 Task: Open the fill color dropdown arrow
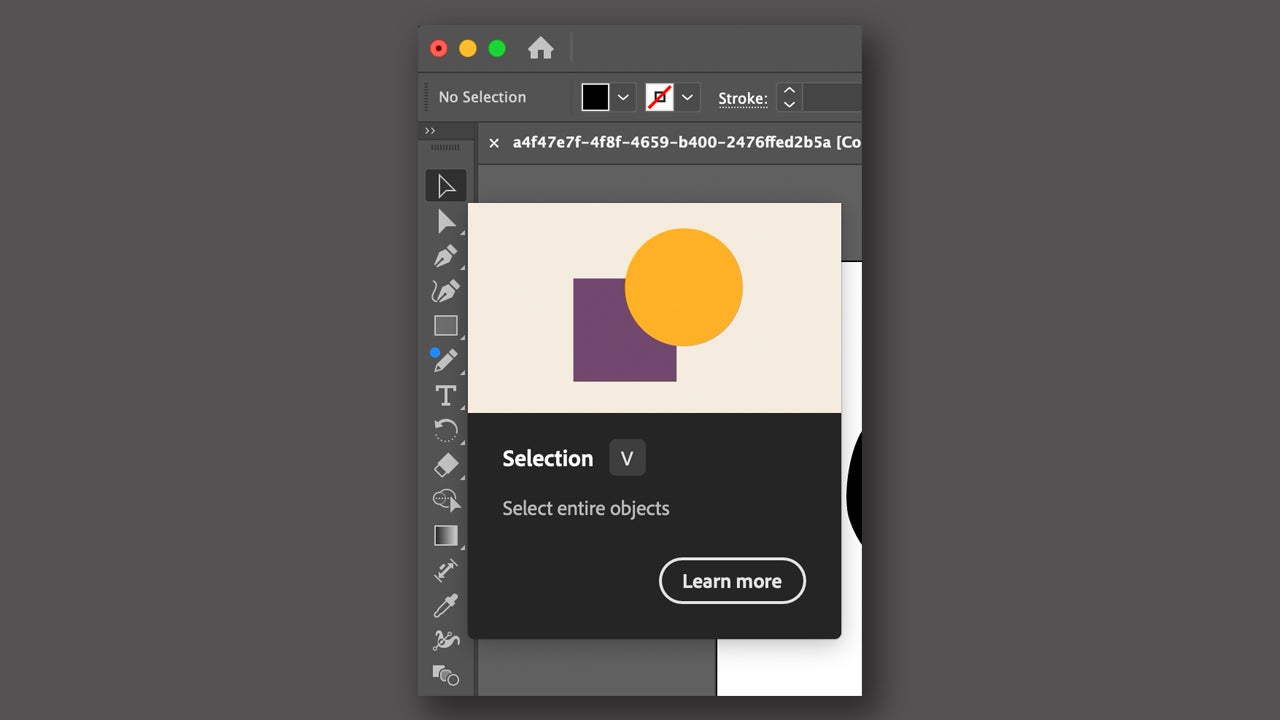[x=623, y=97]
